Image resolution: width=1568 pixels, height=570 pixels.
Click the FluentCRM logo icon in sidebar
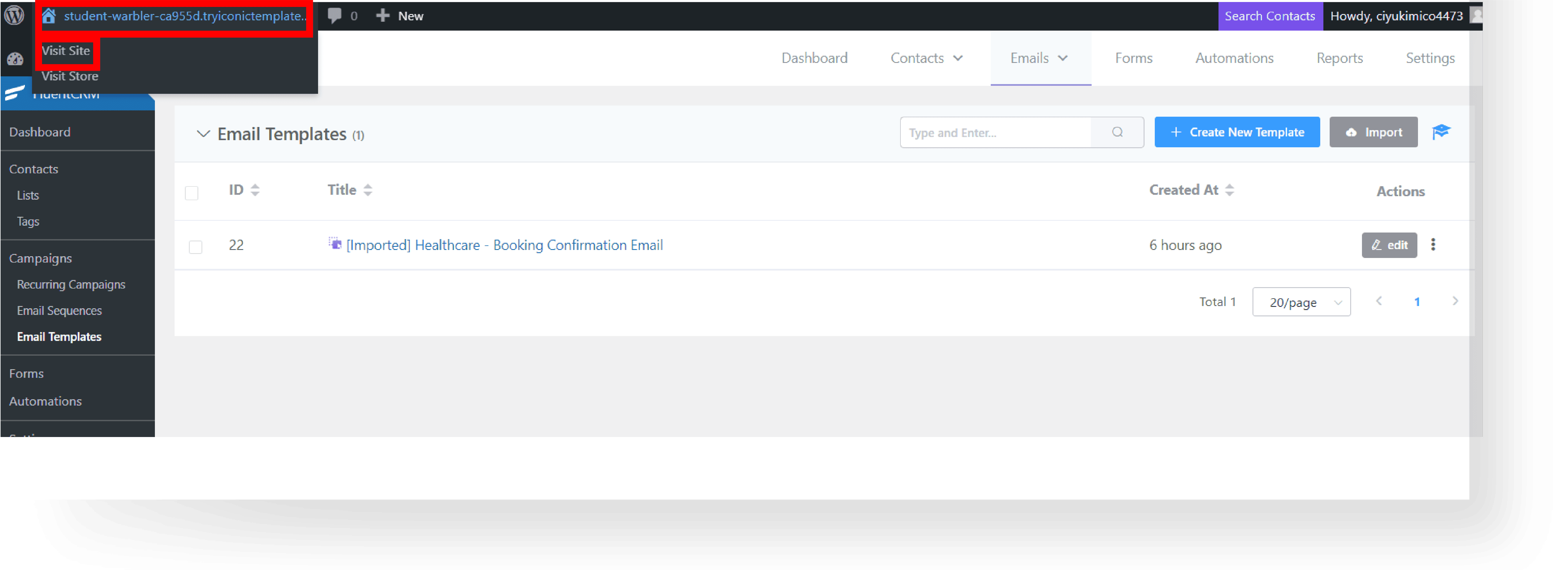(15, 93)
